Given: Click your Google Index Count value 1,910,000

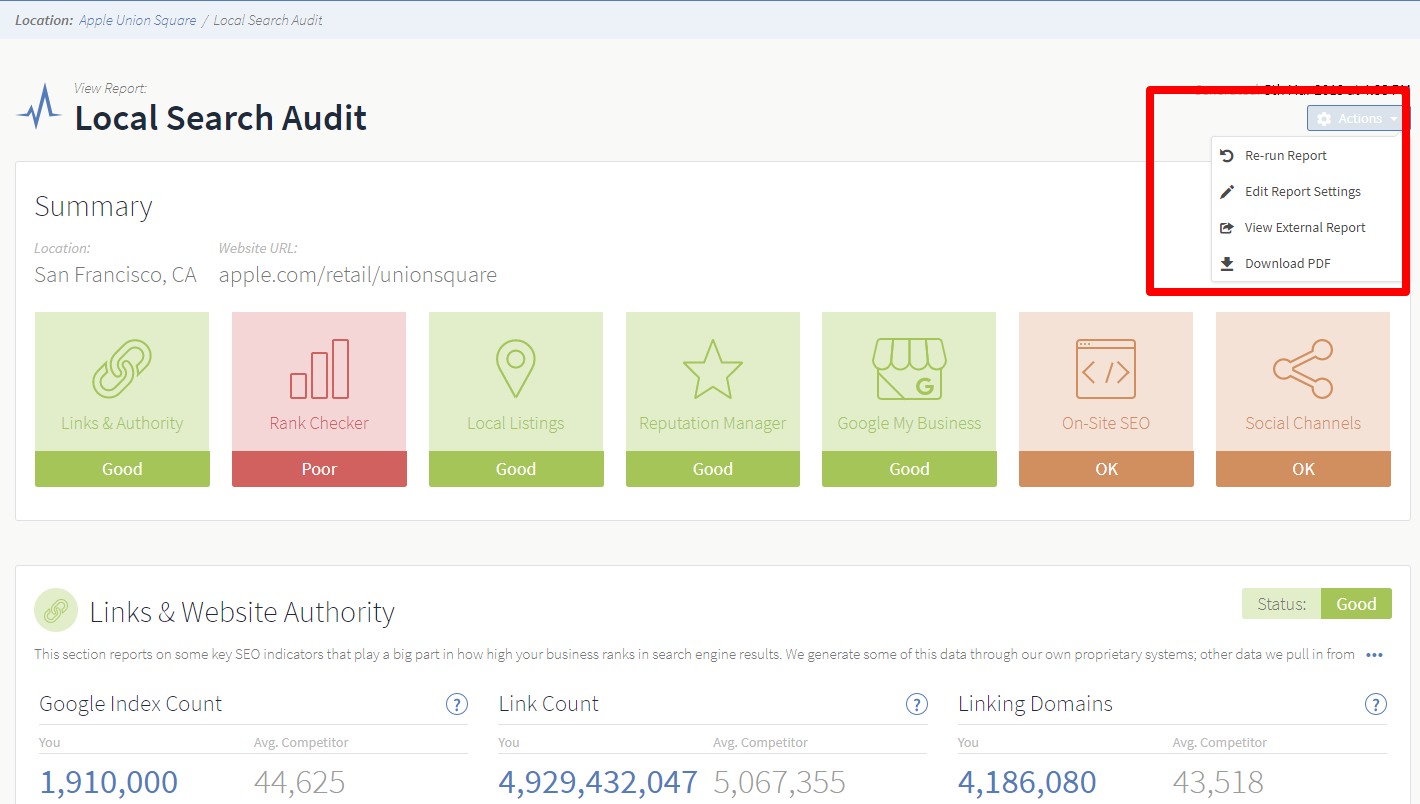Looking at the screenshot, I should [x=109, y=782].
